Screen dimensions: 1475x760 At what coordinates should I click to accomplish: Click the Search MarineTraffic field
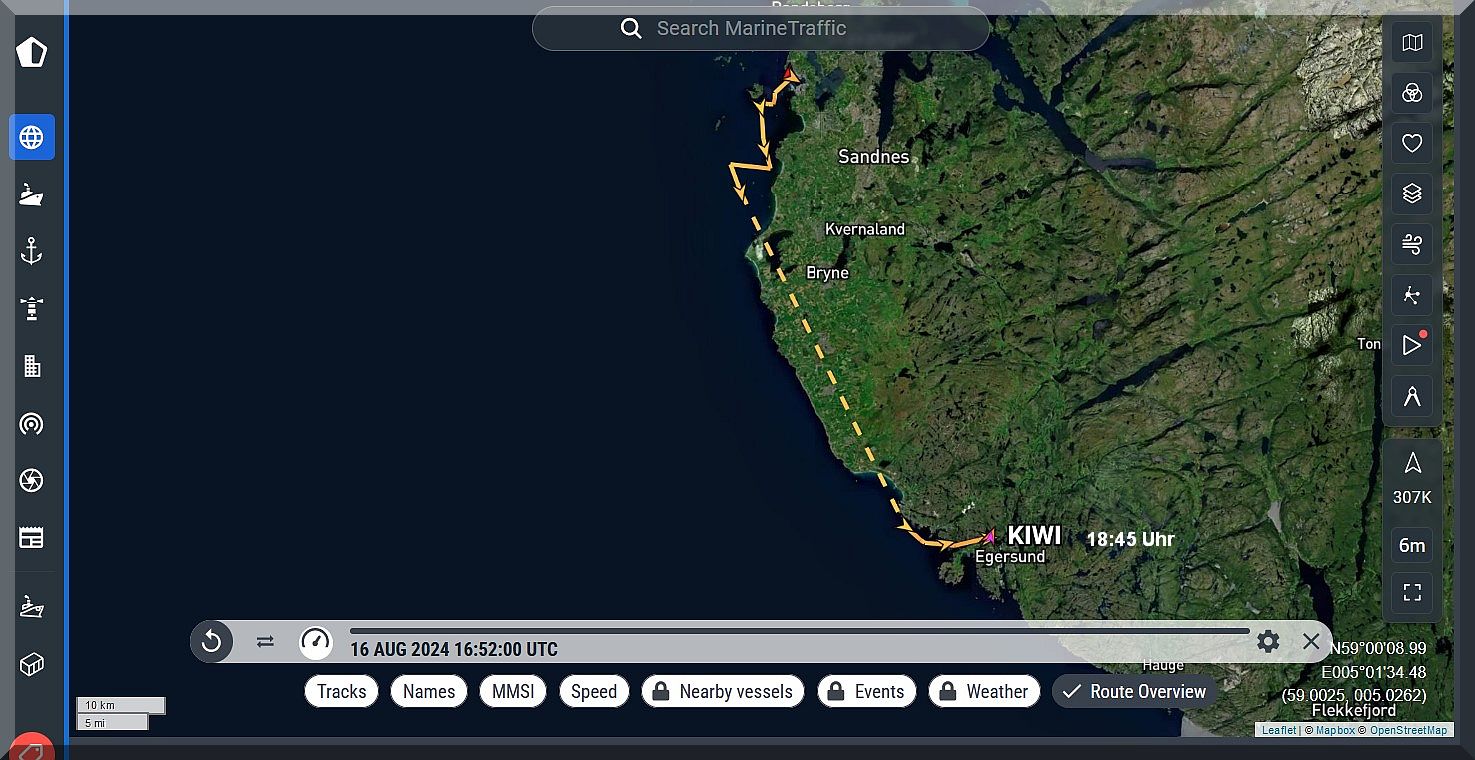761,28
